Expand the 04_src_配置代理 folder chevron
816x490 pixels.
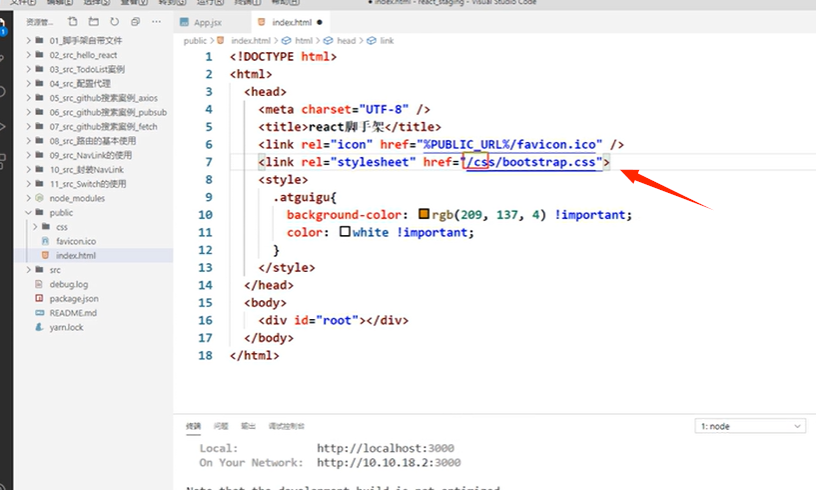[29, 83]
